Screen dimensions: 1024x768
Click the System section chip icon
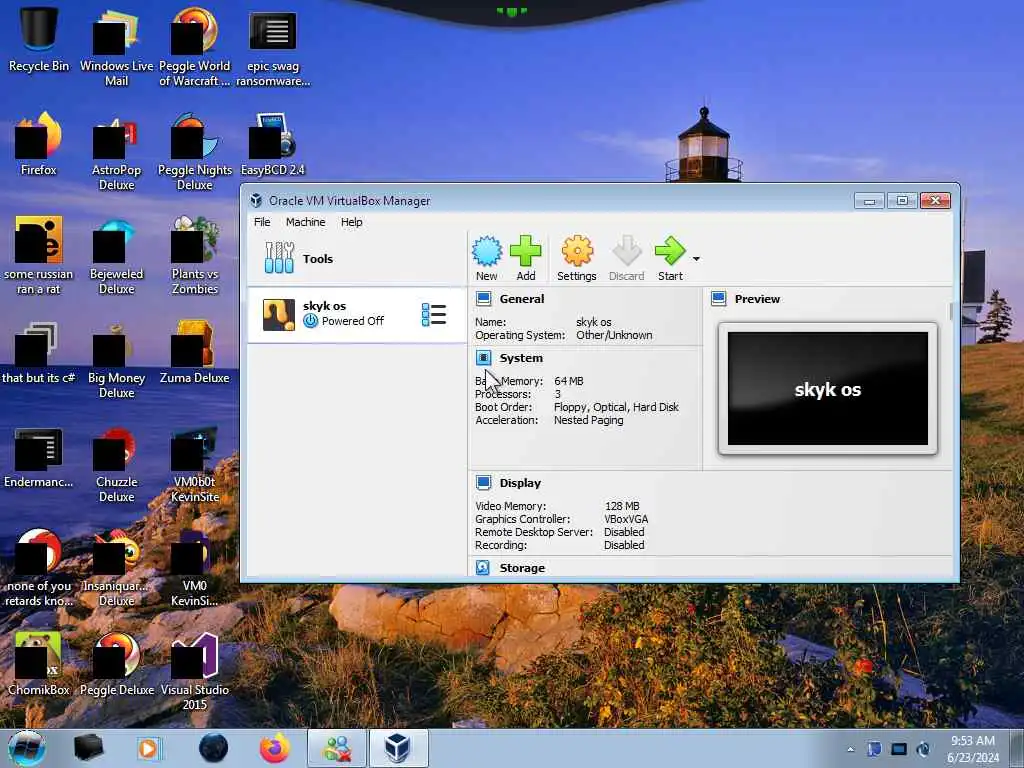point(483,358)
